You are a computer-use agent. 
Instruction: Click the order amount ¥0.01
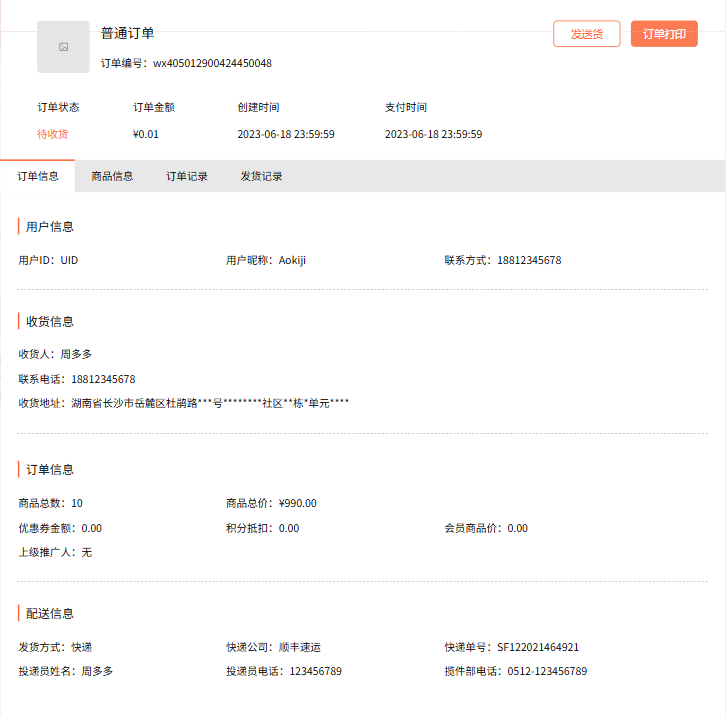(145, 134)
